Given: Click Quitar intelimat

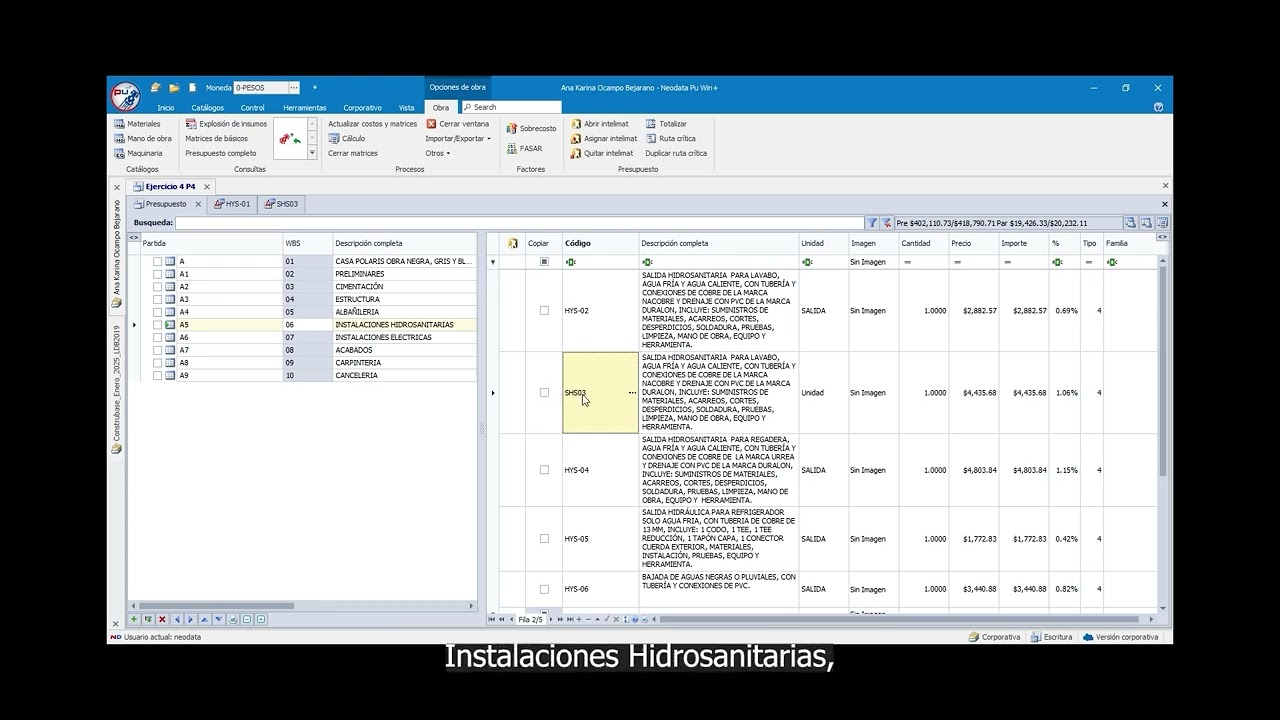Looking at the screenshot, I should tap(602, 153).
